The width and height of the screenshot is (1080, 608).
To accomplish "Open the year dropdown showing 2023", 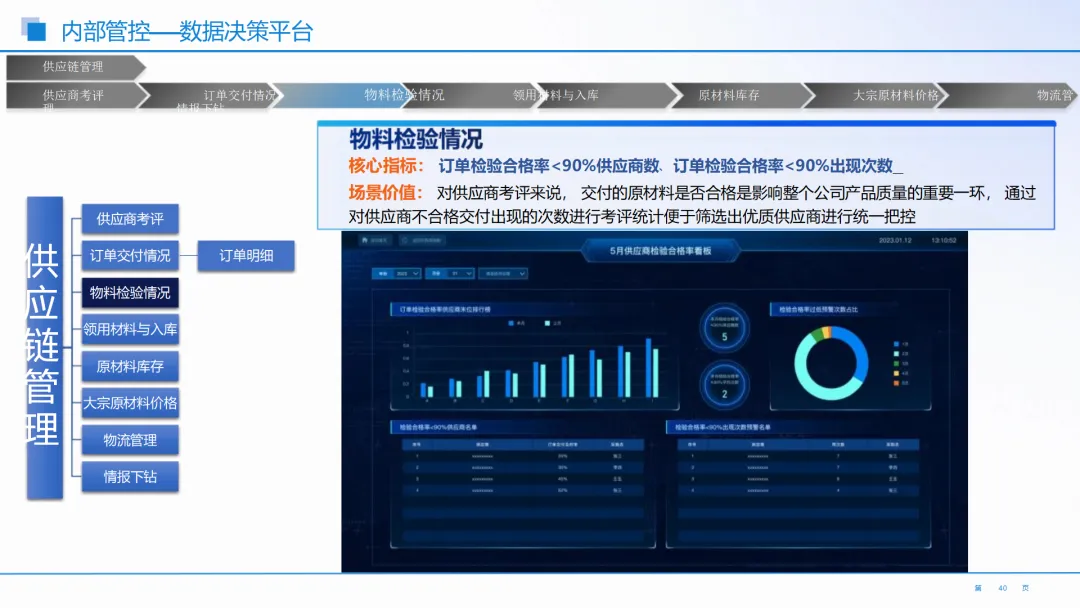I will point(397,273).
